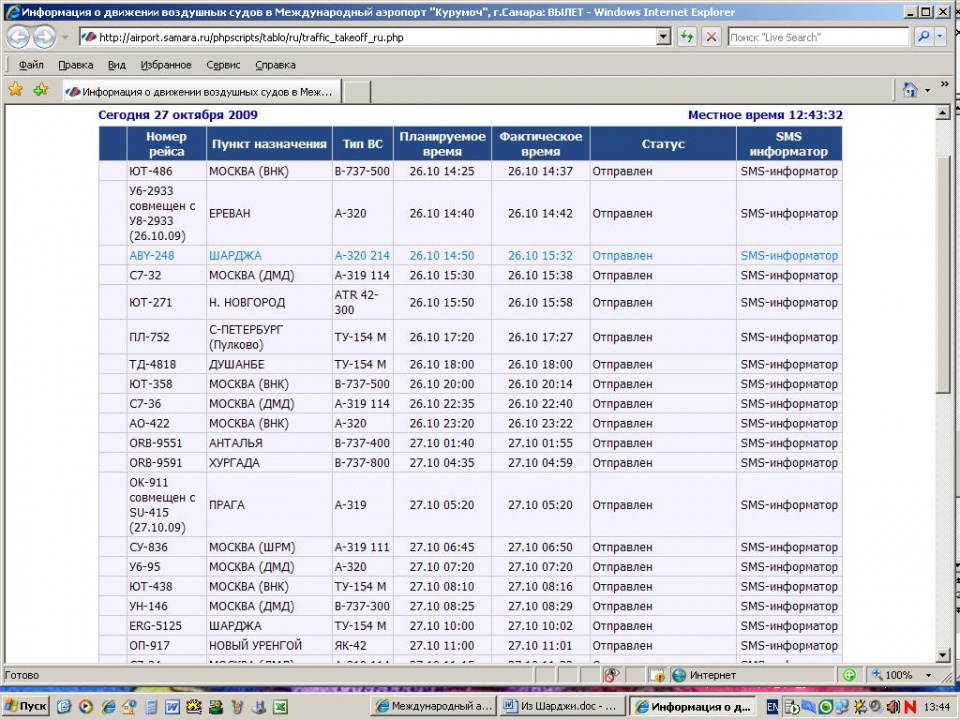Click the volume speaker tray icon
The width and height of the screenshot is (960, 720).
click(895, 707)
